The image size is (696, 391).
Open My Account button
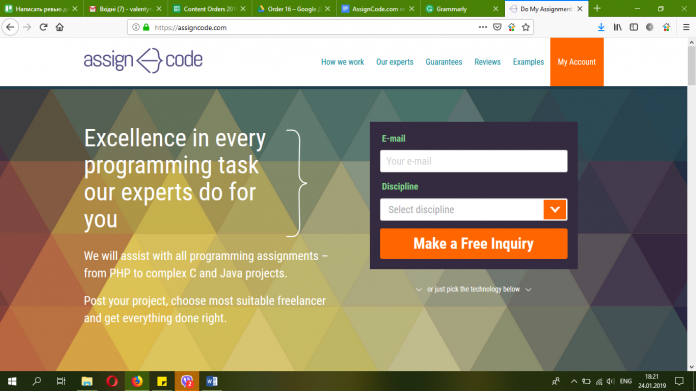pyautogui.click(x=577, y=62)
